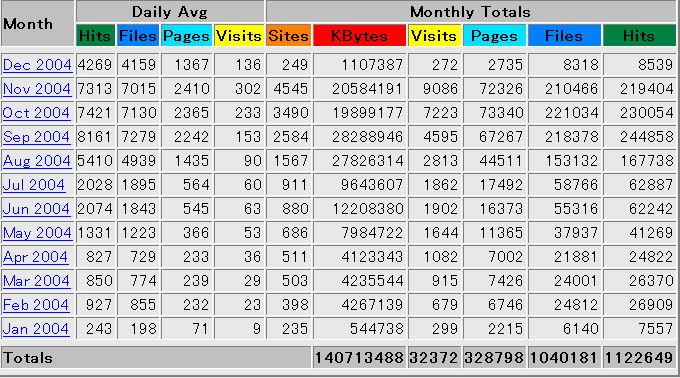Screen dimensions: 680x378
Task: Click the blue Daily Avg Files header
Action: point(138,36)
